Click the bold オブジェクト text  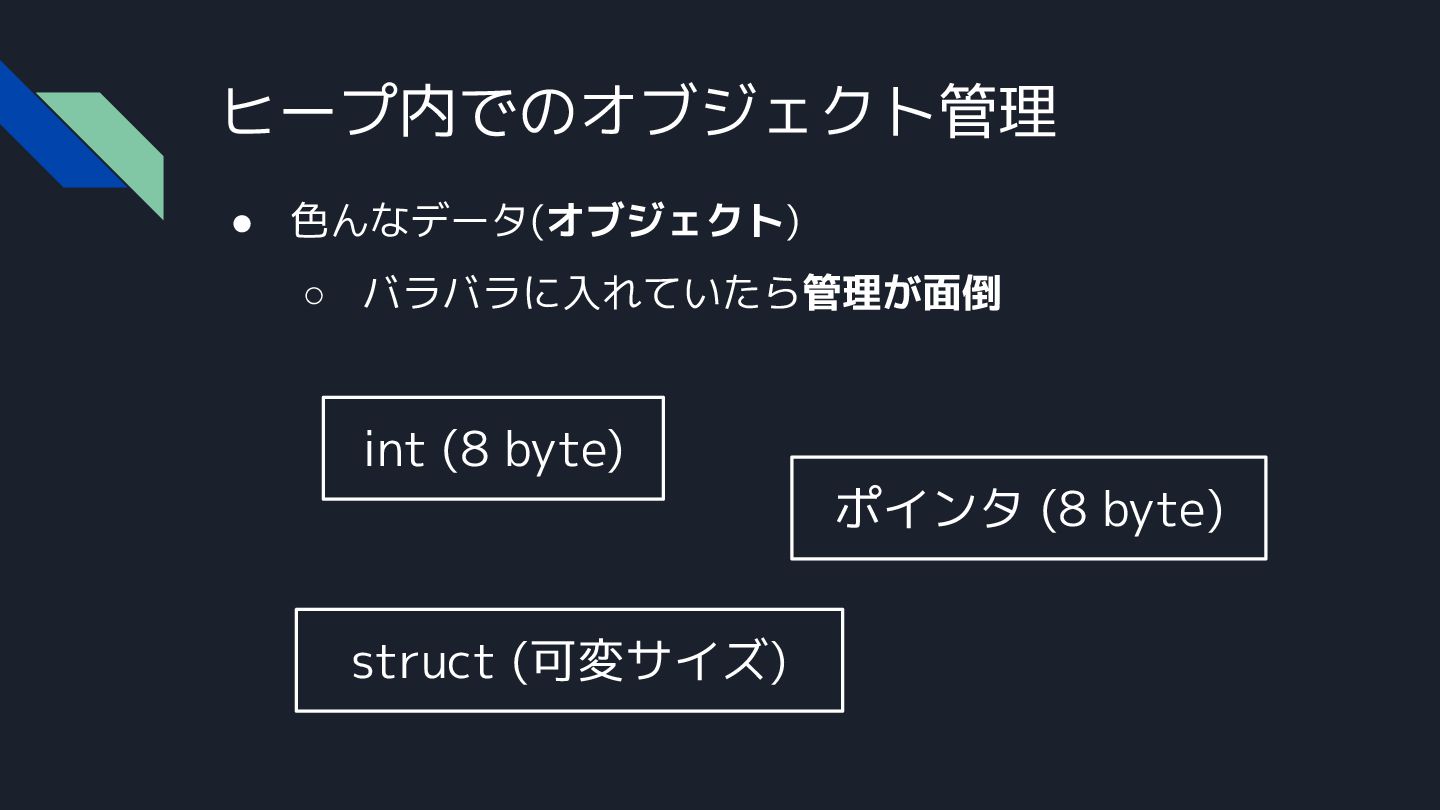tap(665, 221)
